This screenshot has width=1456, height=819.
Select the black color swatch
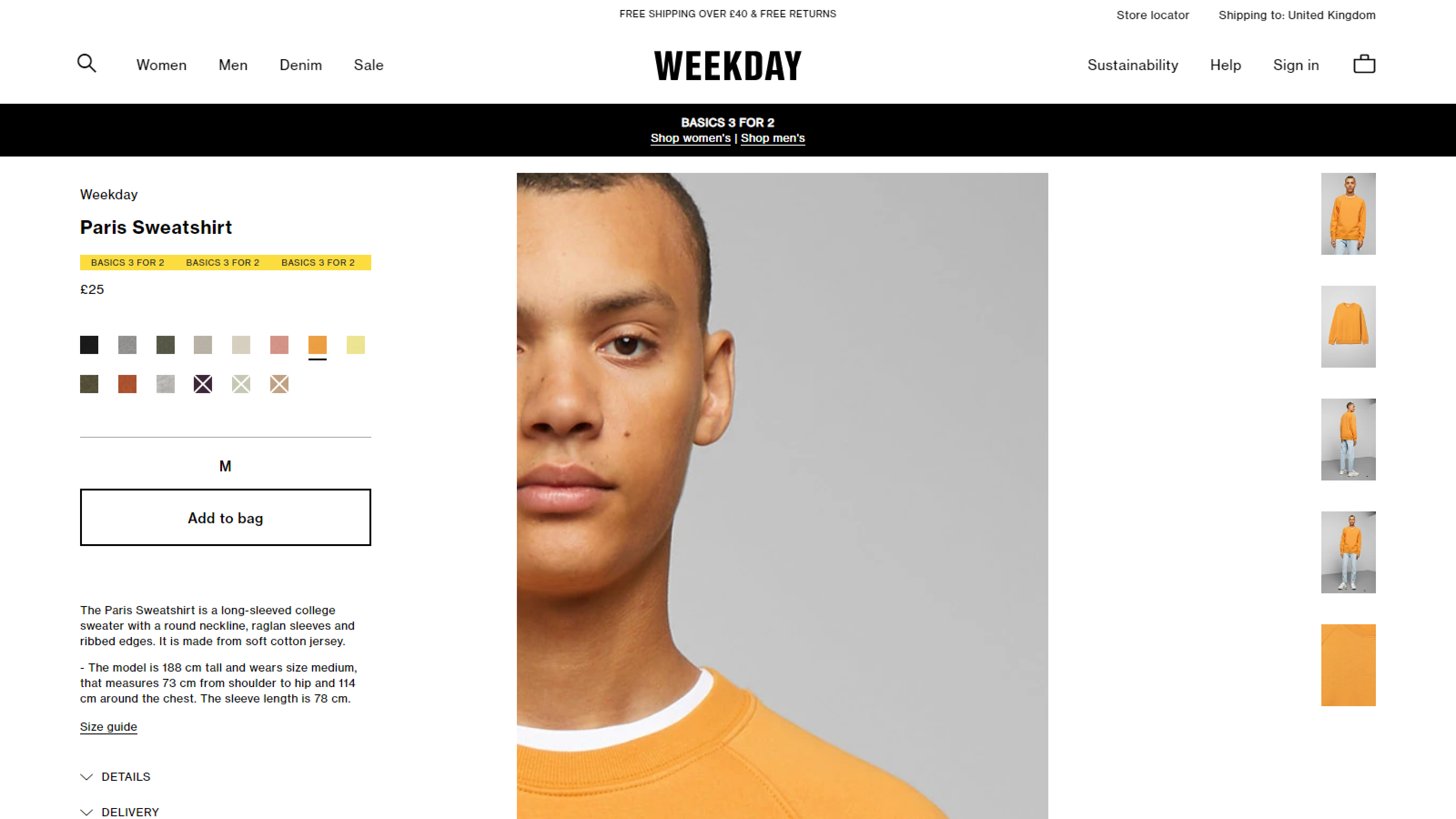tap(89, 345)
